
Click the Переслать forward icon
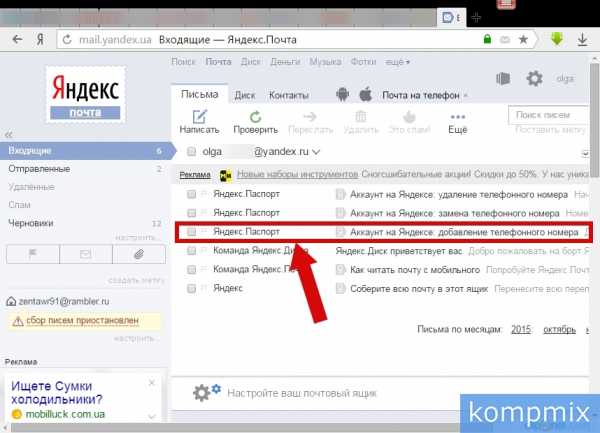310,117
